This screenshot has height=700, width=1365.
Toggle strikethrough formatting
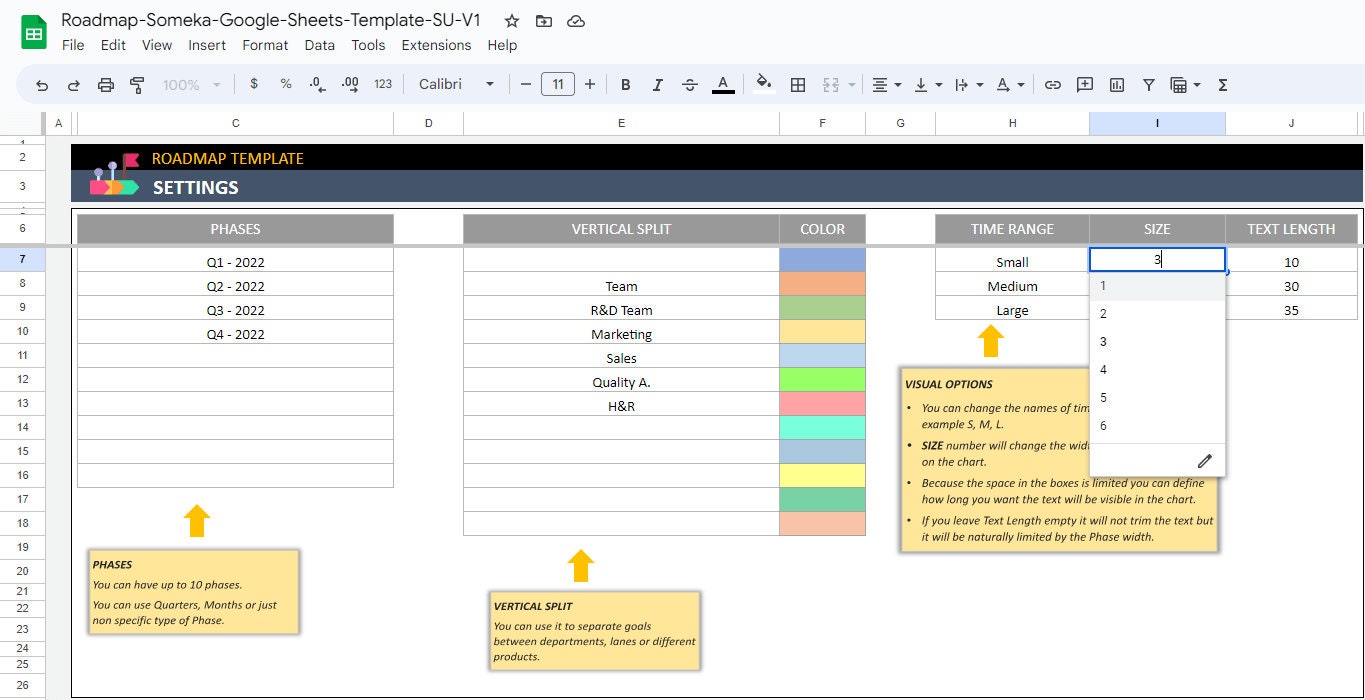[x=689, y=84]
